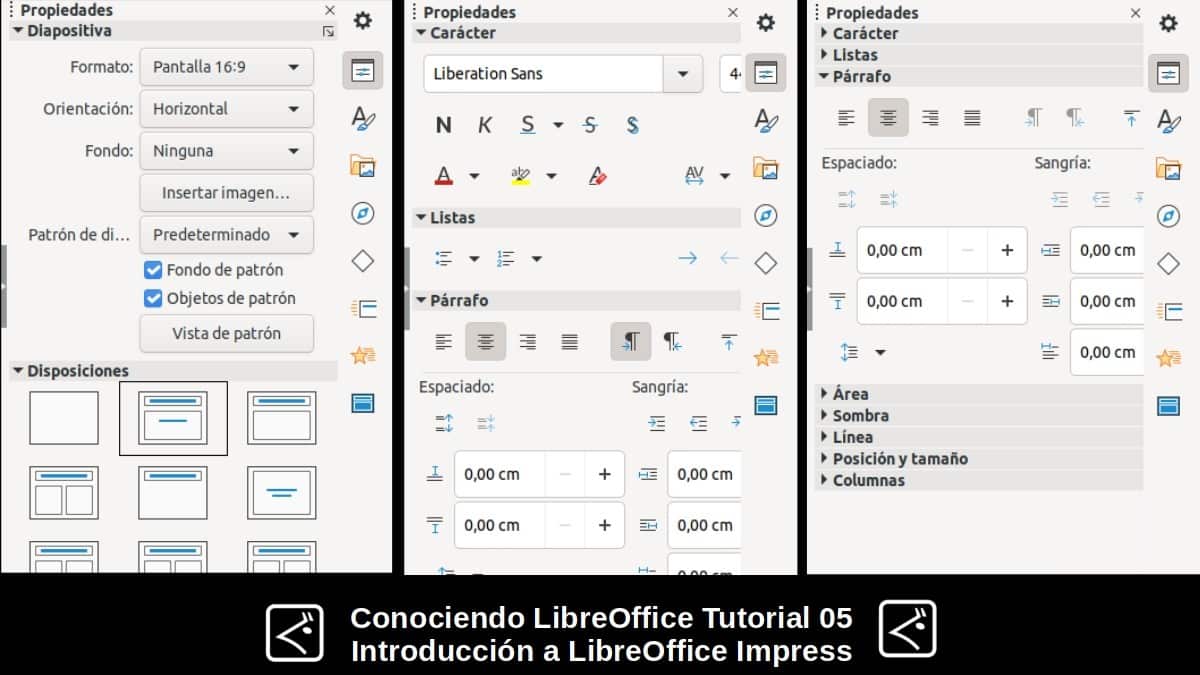Toggle underline S in the Liberation Sans panel
This screenshot has width=1200, height=675.
click(528, 125)
